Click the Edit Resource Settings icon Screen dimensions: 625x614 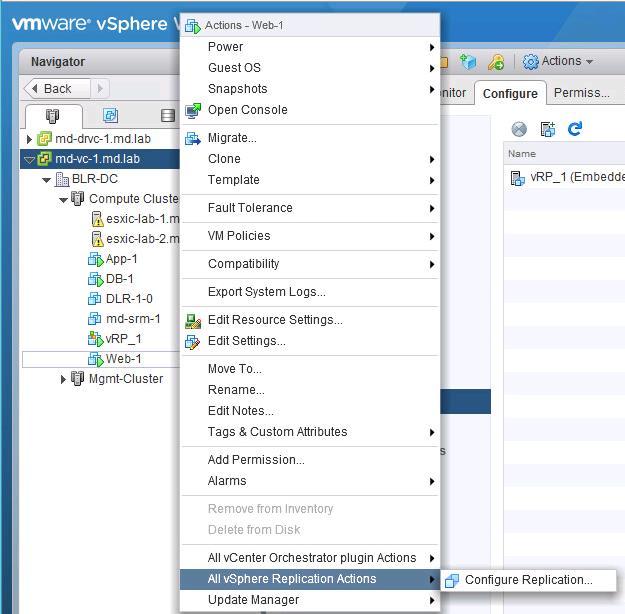(x=193, y=321)
